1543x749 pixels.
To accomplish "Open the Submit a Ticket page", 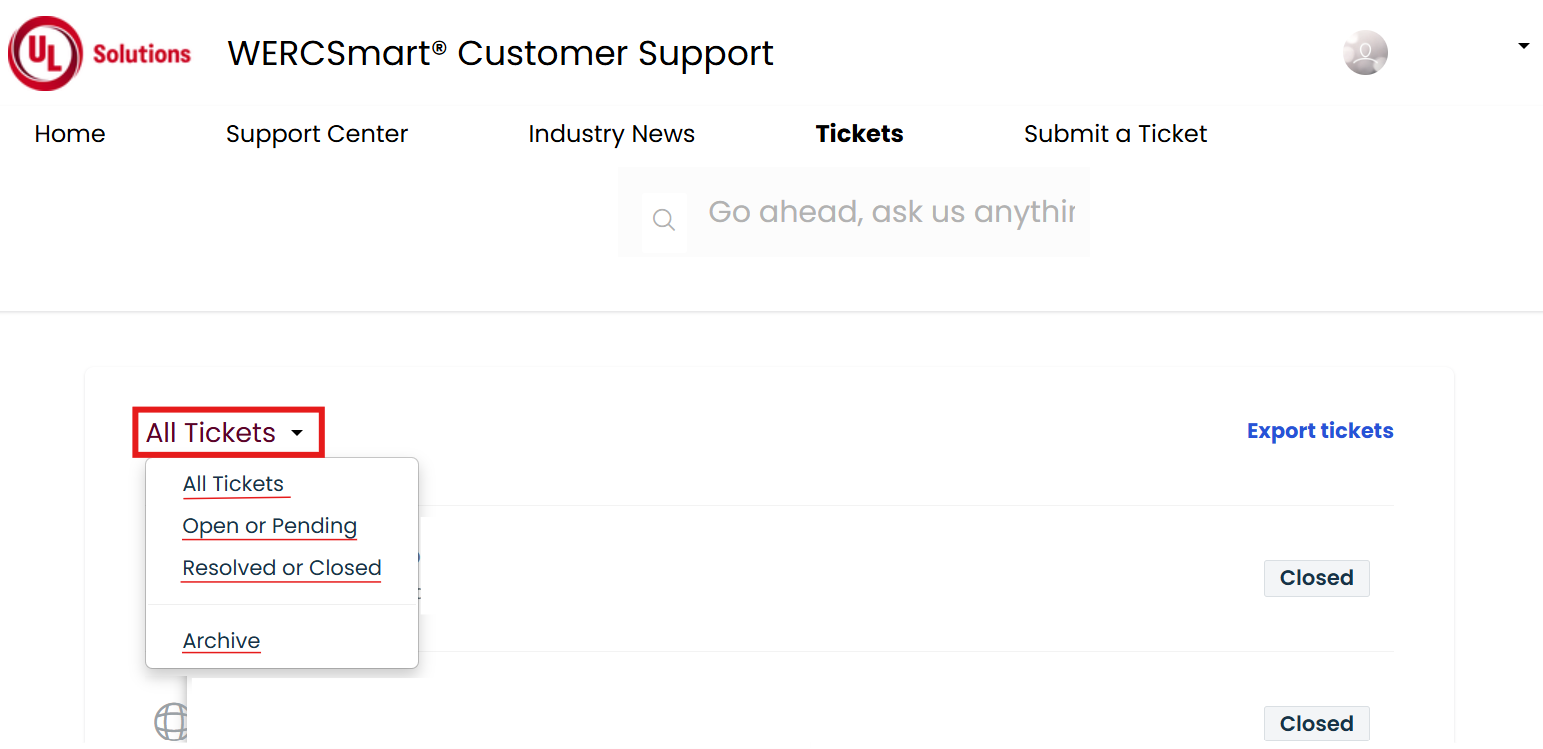I will click(x=1115, y=134).
